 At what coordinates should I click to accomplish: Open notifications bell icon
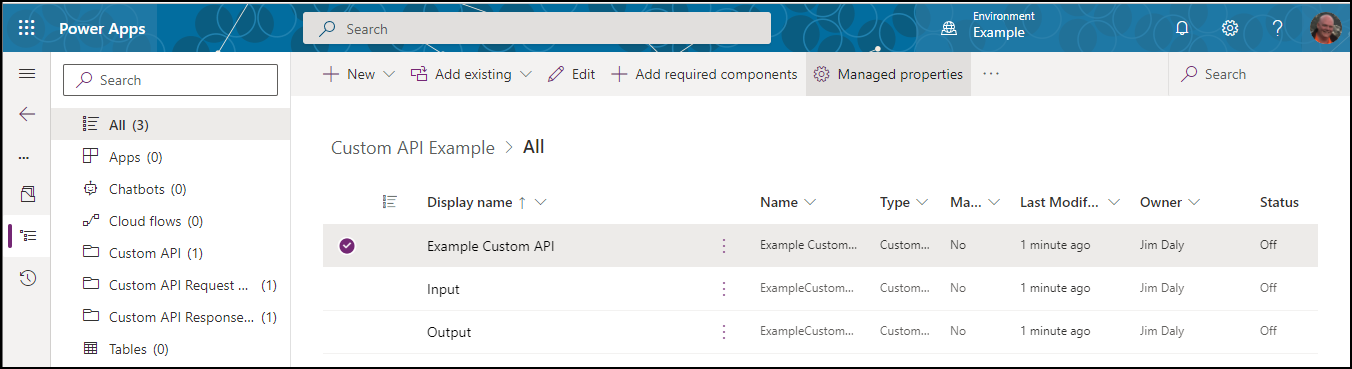[x=1182, y=28]
